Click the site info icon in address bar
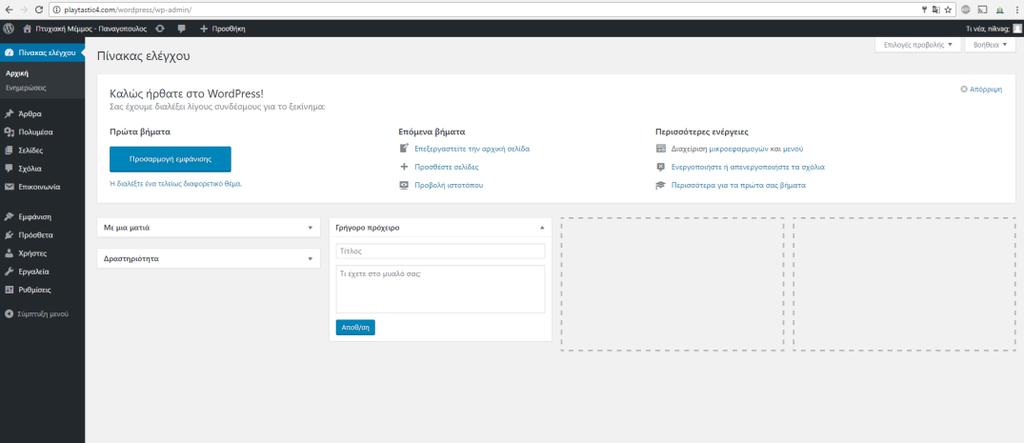 [55, 10]
